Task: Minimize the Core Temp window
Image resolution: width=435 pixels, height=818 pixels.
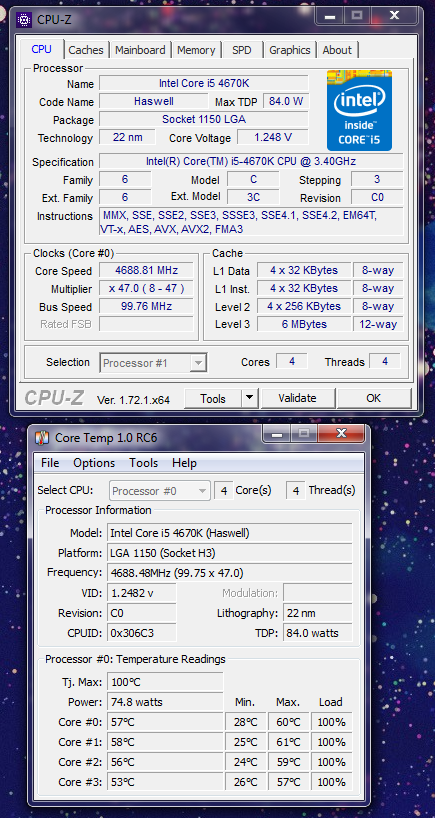Action: point(276,433)
